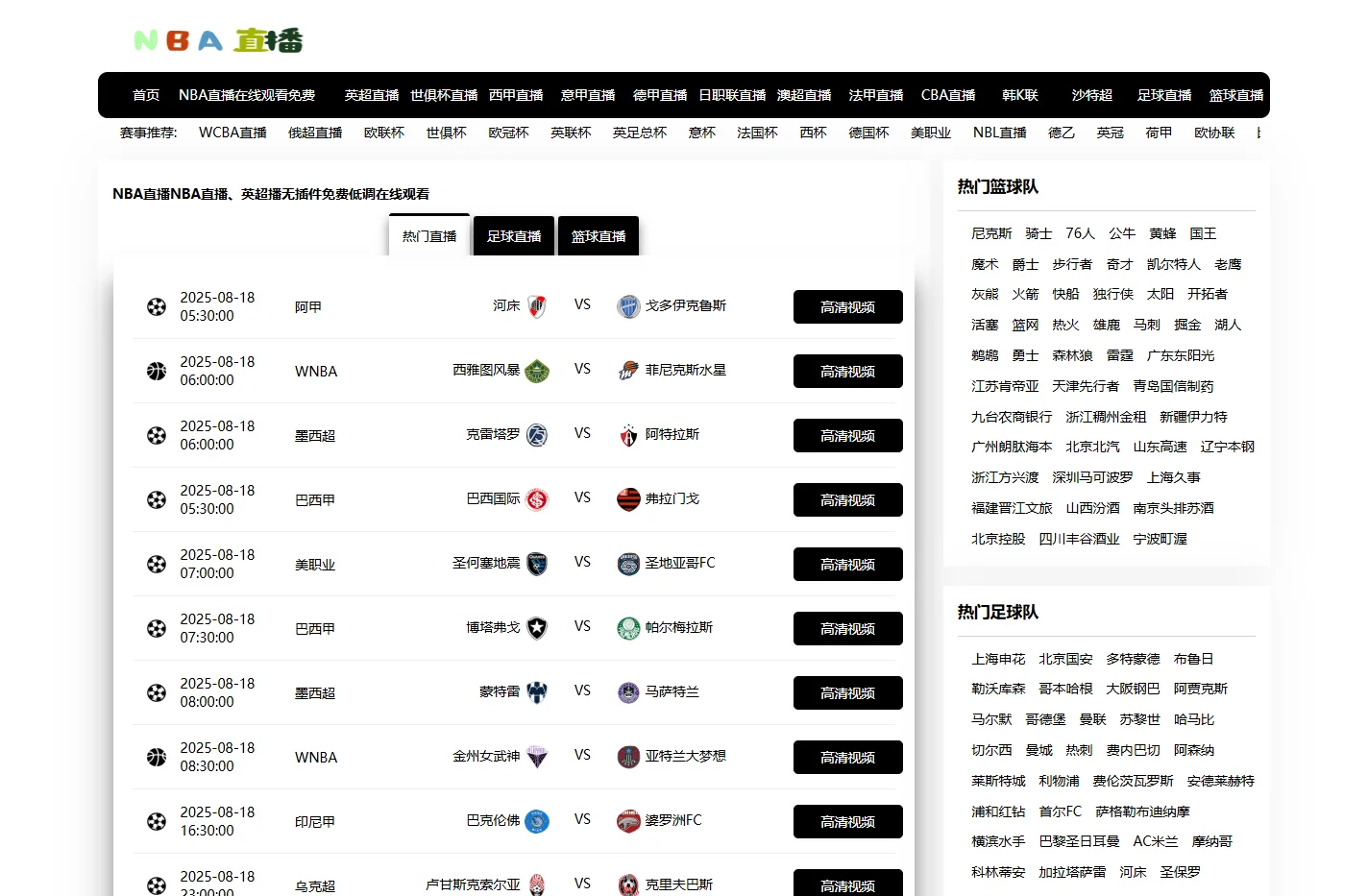Open the 欧联杯 recommended link

click(x=384, y=133)
